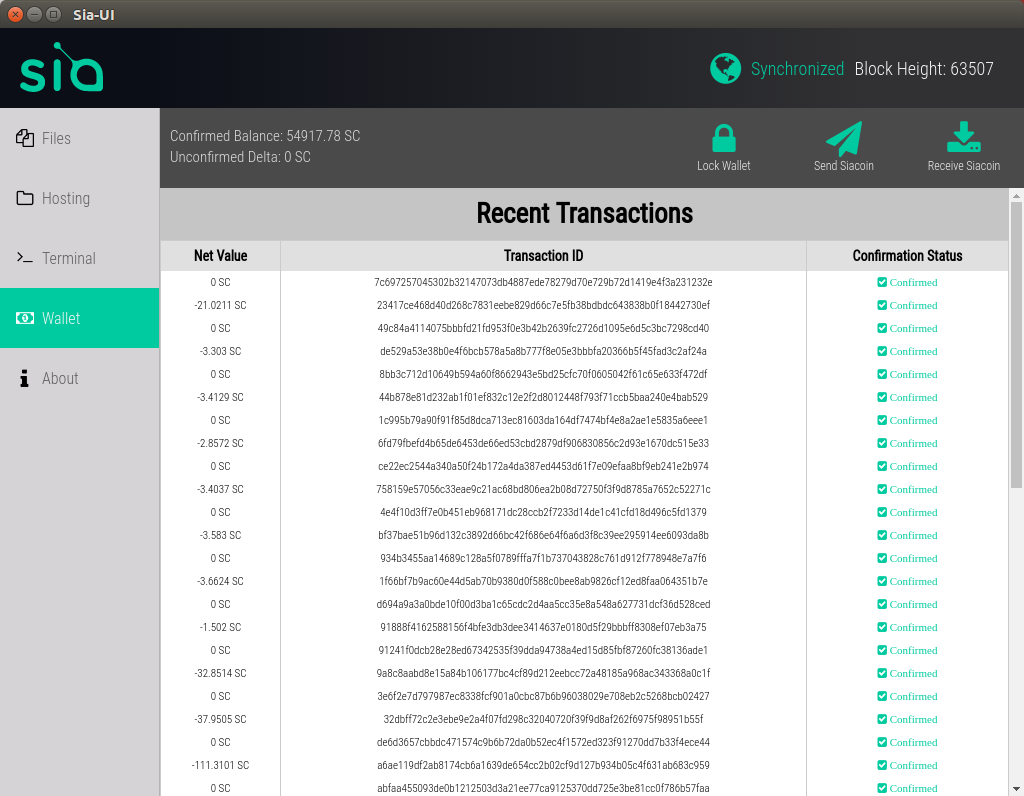The width and height of the screenshot is (1024, 796).
Task: Click the scrollbar up arrow
Action: 1016,195
